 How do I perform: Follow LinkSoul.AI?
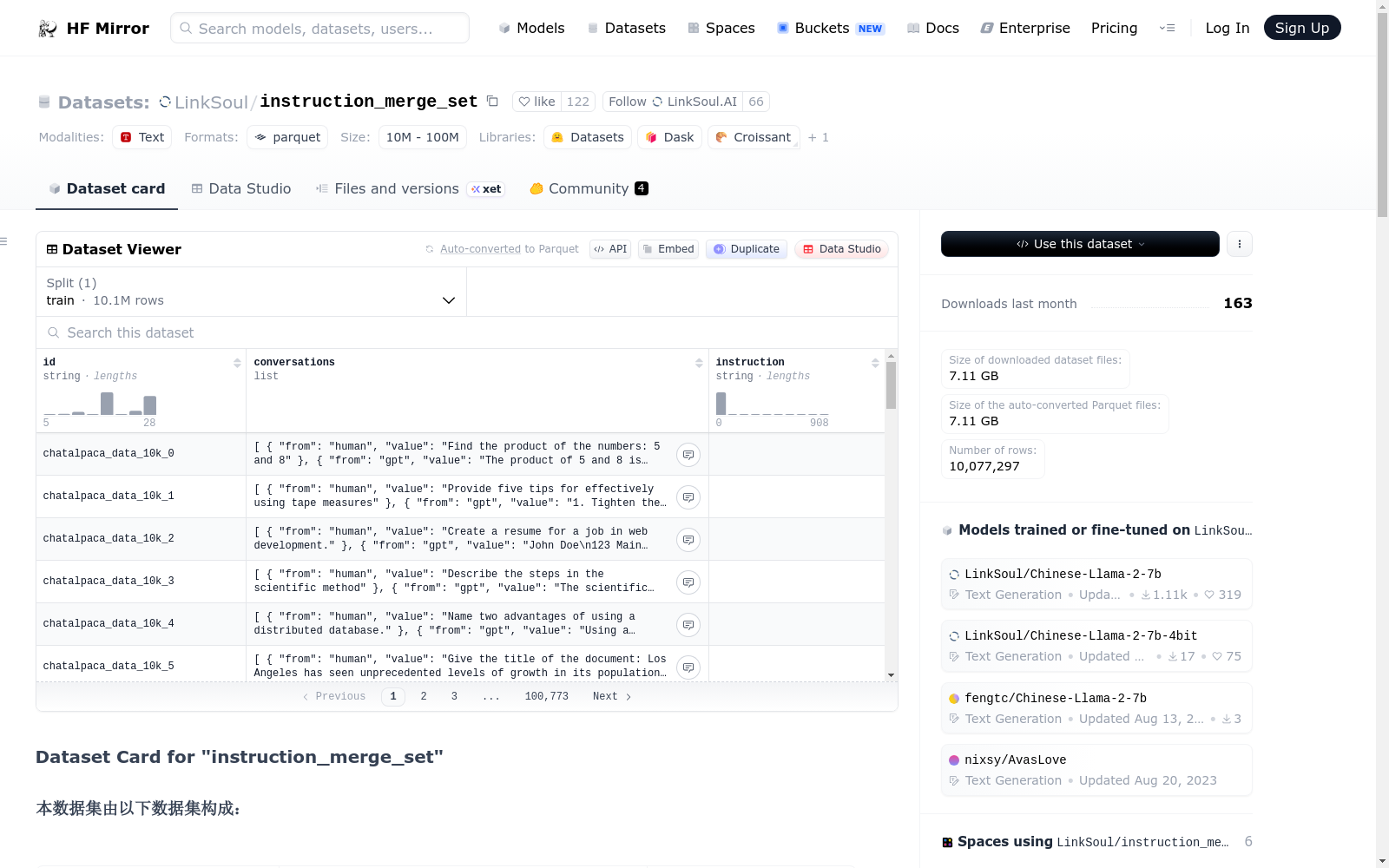pos(672,102)
